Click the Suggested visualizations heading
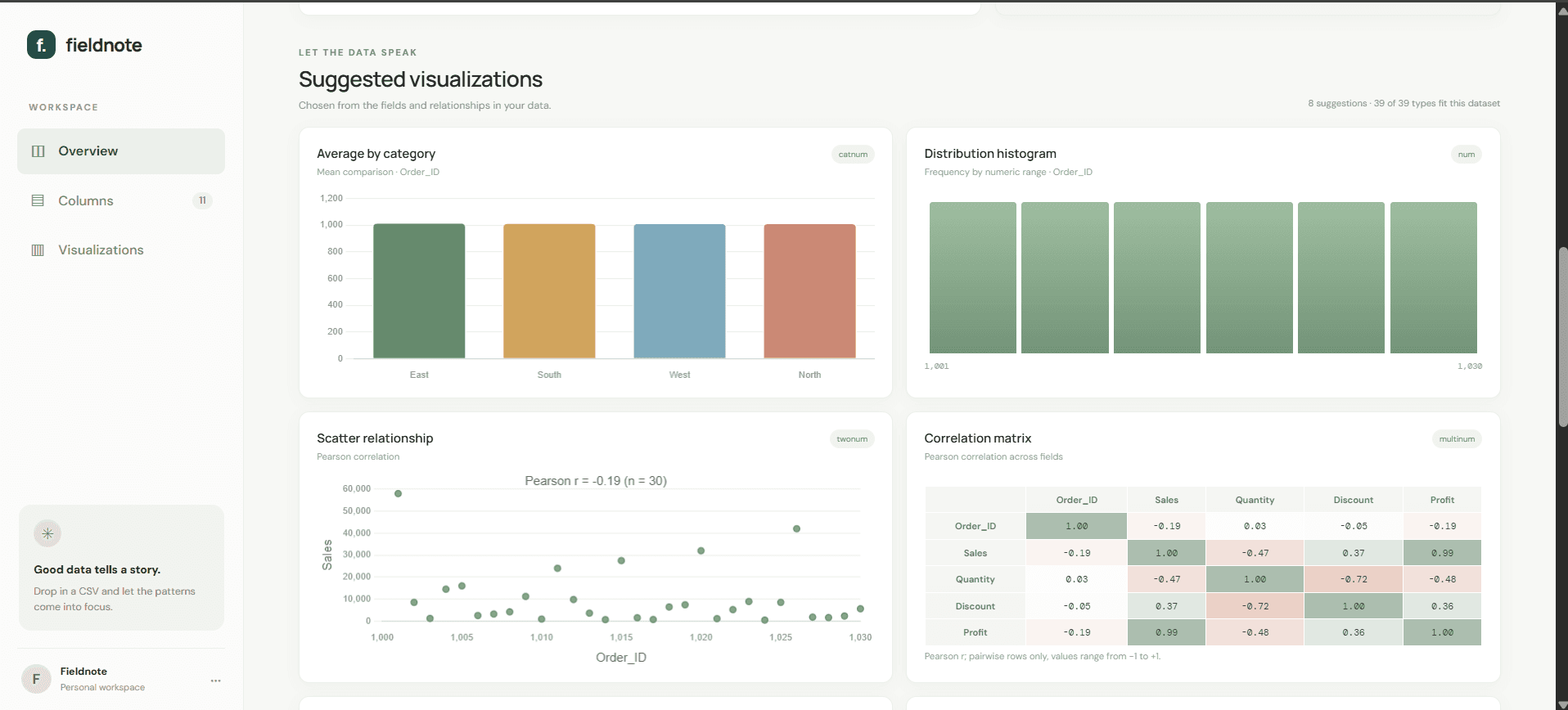The image size is (1568, 710). 421,79
